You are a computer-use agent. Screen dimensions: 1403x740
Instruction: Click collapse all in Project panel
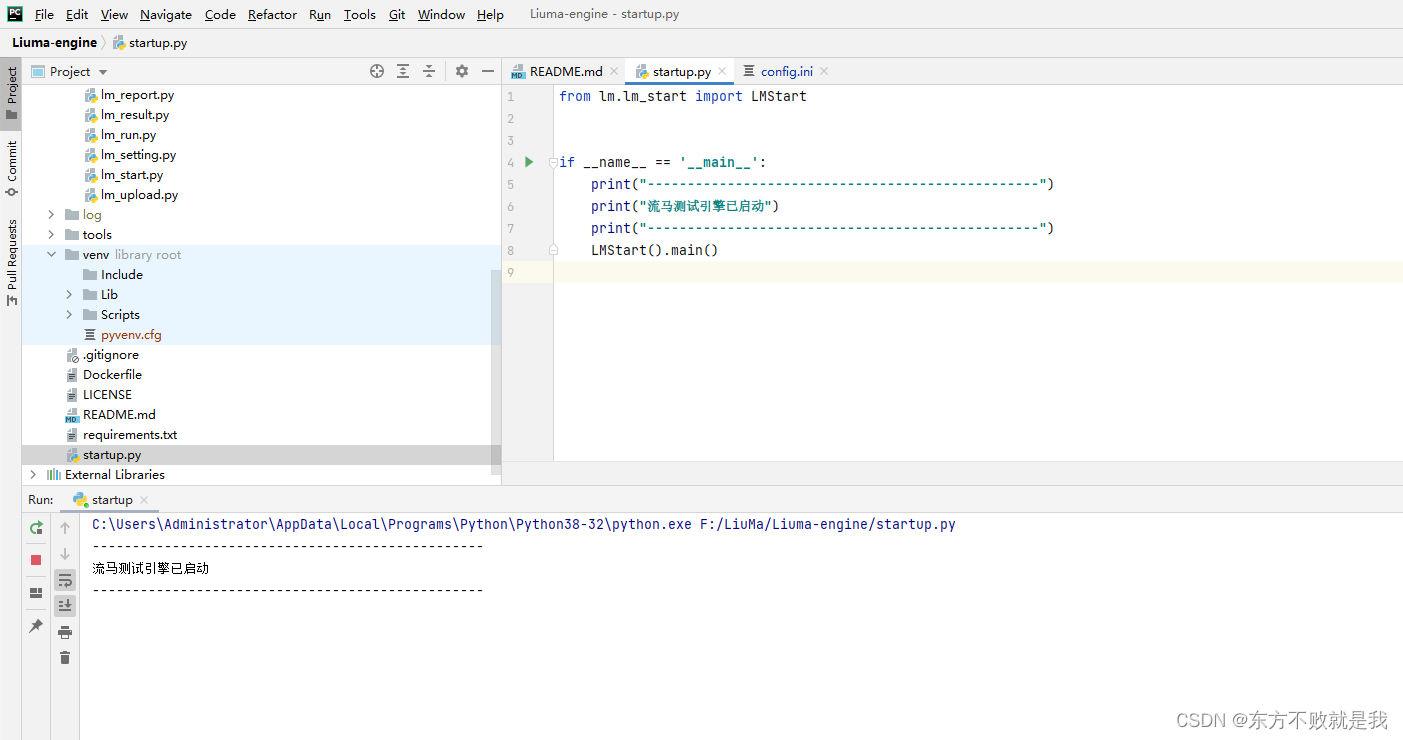coord(429,71)
